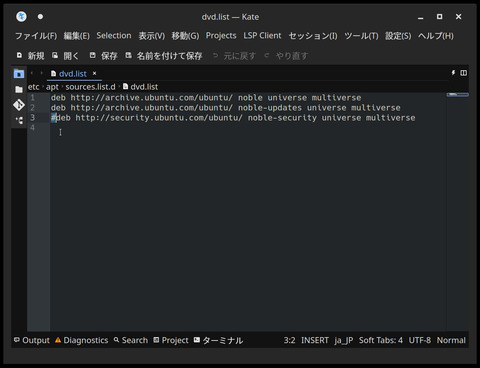
Task: Open the project tree sidebar icon
Action: 19,120
